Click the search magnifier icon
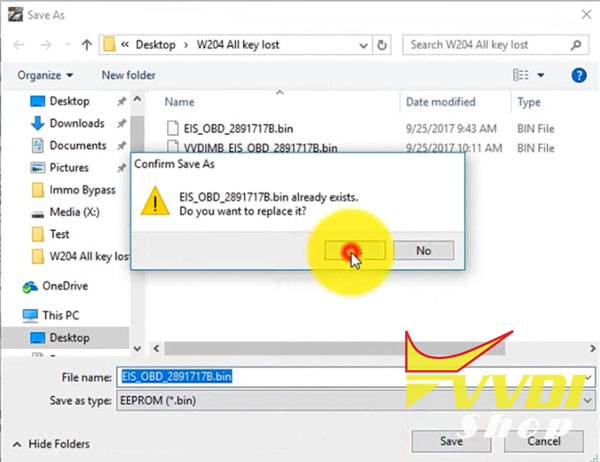The image size is (600, 462). (576, 45)
